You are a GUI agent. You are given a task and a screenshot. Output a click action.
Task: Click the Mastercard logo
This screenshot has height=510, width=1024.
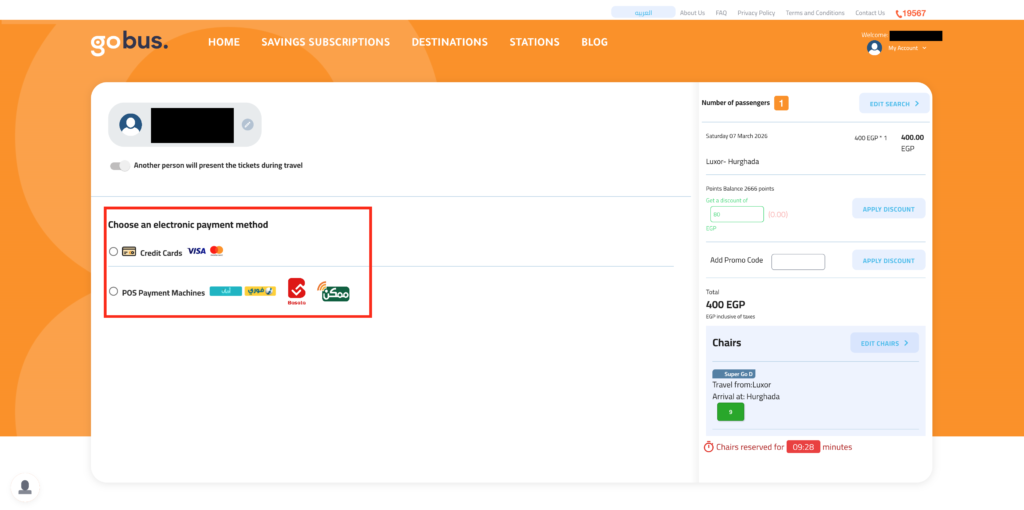click(217, 251)
